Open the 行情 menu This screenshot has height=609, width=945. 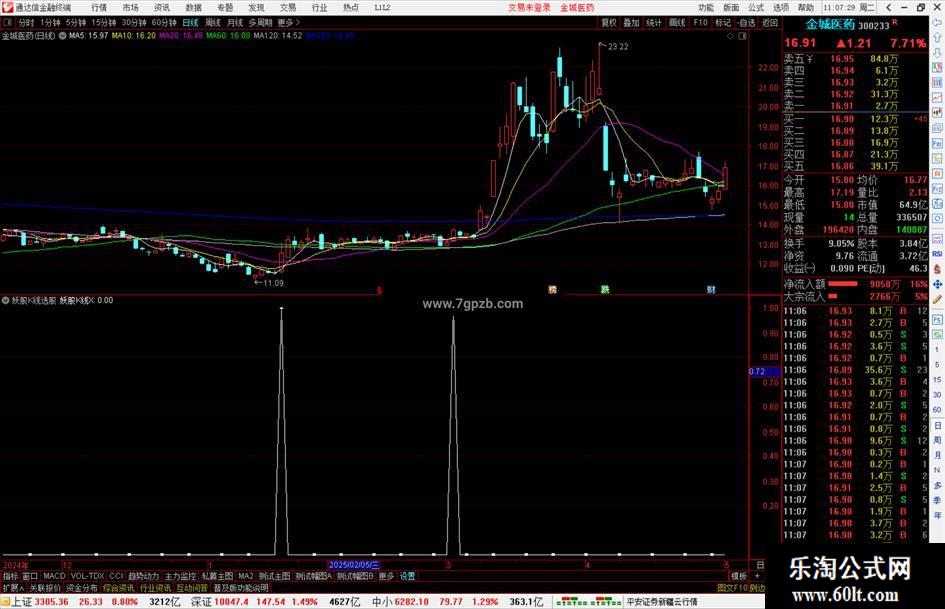point(99,8)
